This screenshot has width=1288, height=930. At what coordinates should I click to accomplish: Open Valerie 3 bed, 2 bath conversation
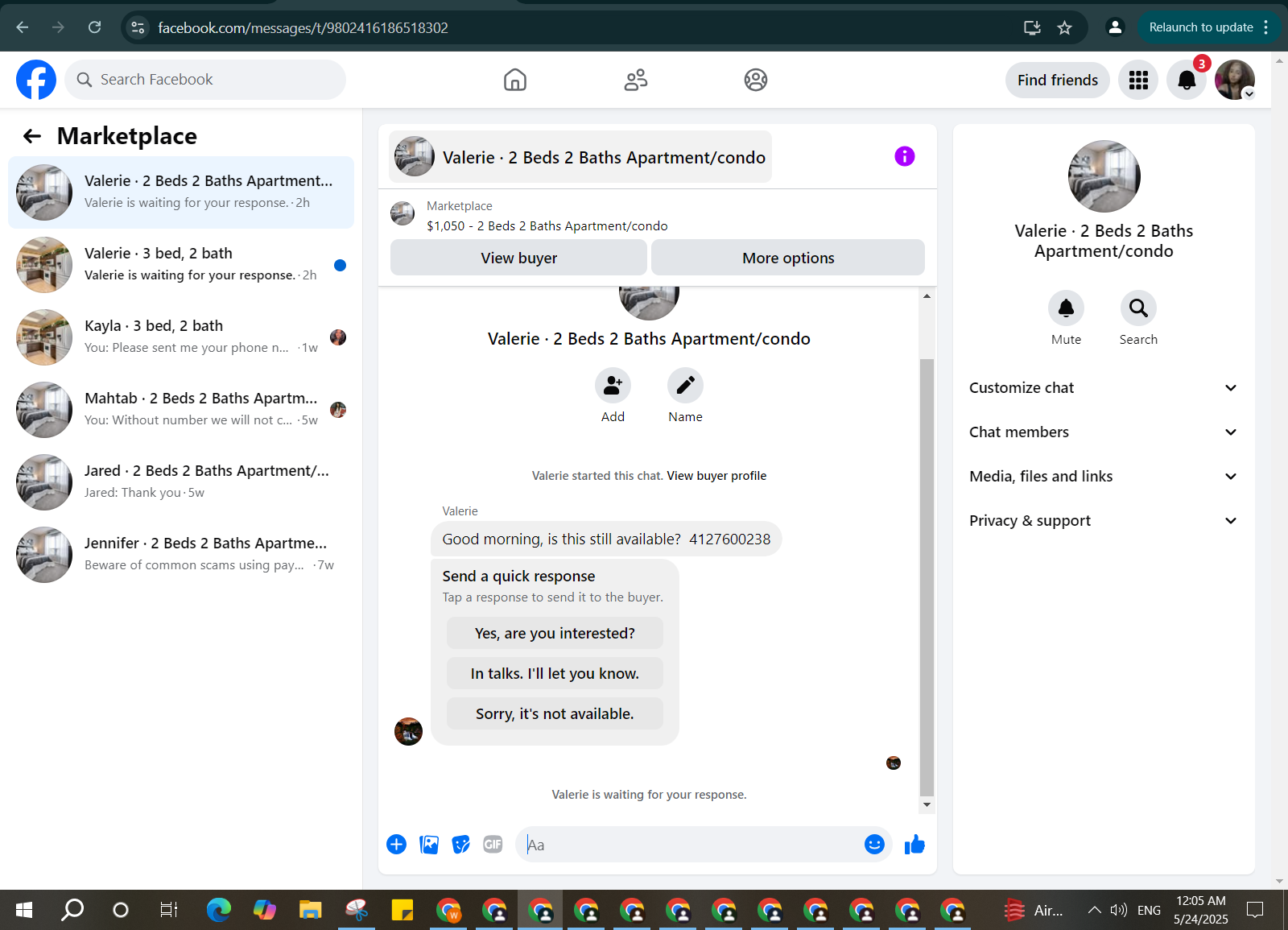coord(181,265)
